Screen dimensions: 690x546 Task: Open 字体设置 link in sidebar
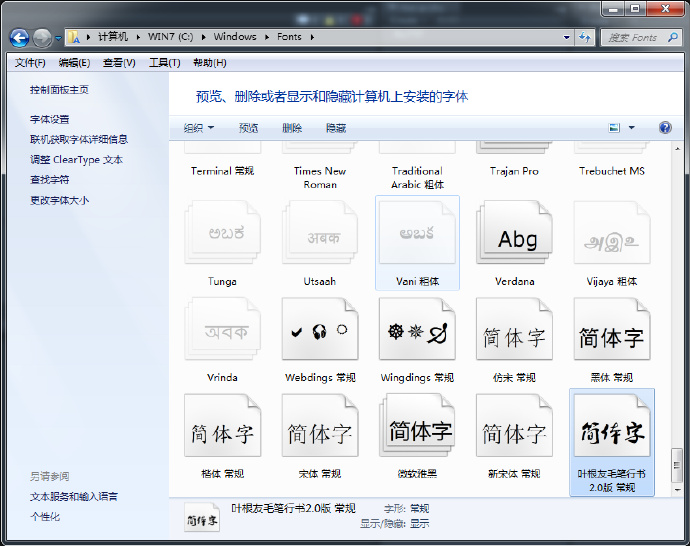point(50,119)
